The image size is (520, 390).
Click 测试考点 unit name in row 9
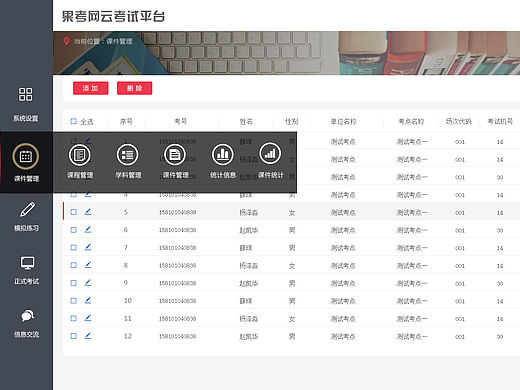click(x=343, y=283)
